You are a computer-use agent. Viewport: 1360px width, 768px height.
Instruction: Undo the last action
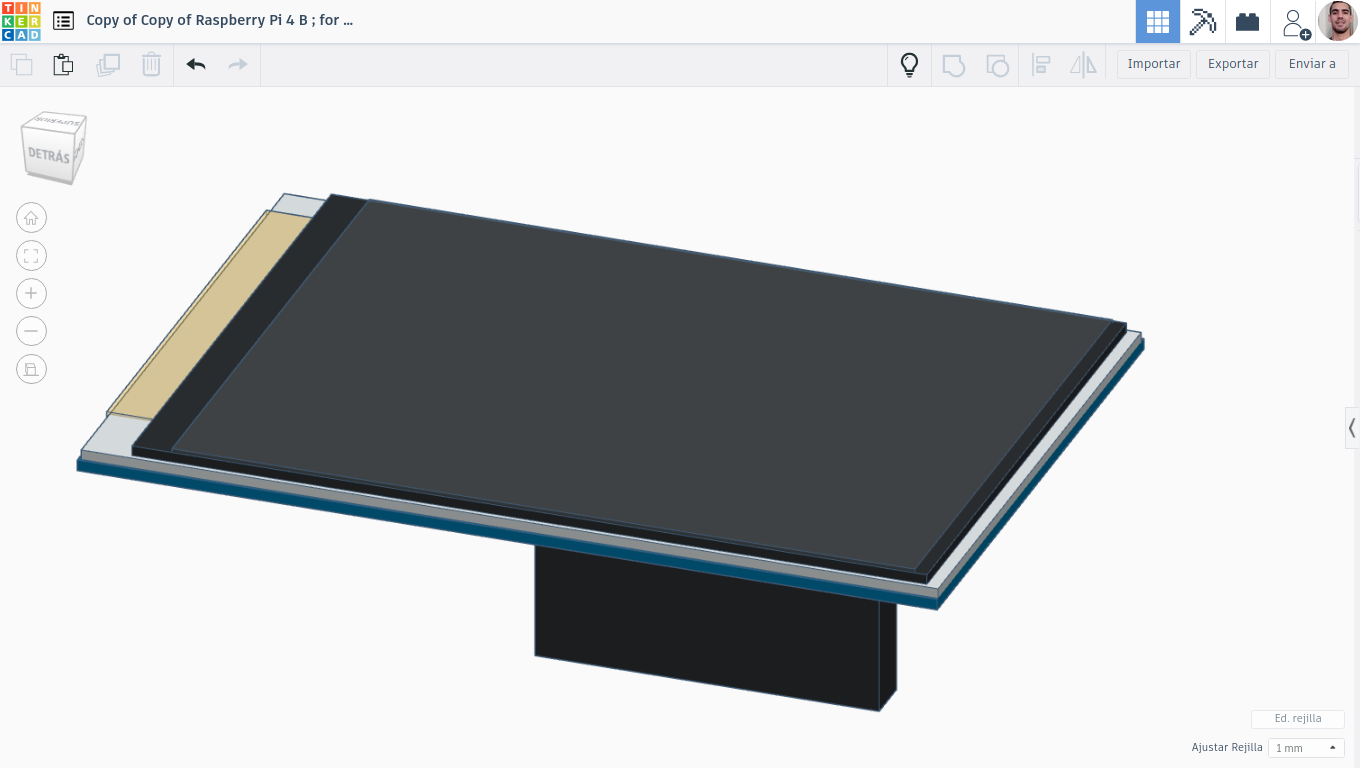(196, 65)
